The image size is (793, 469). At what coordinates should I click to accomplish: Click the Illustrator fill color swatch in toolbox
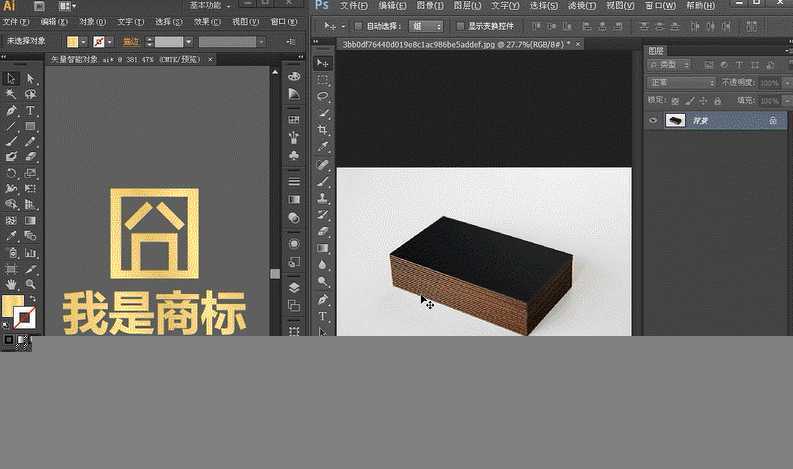point(12,305)
